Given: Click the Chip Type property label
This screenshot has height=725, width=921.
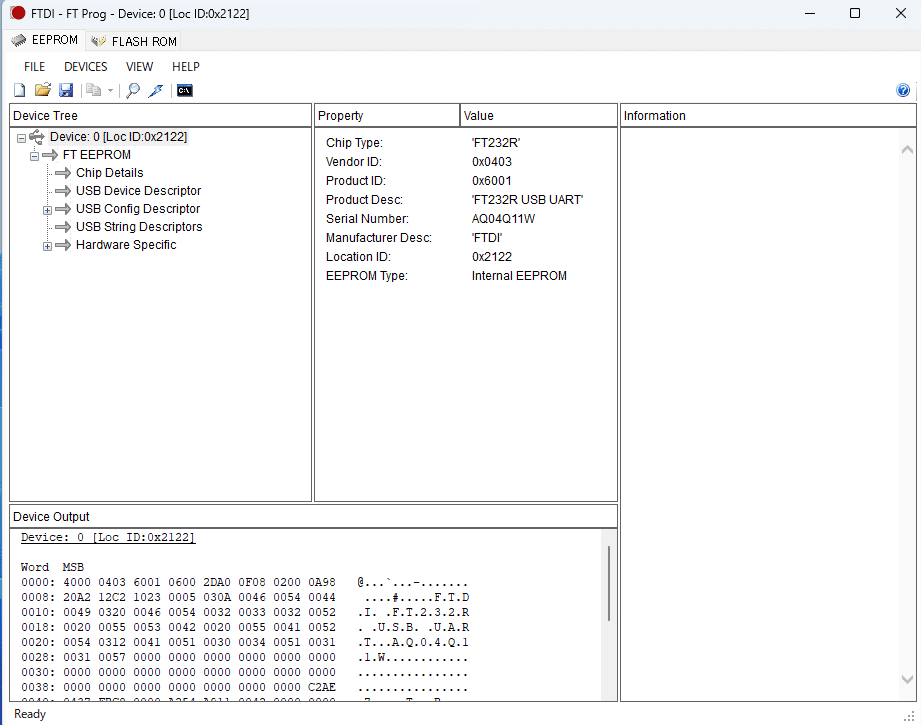Looking at the screenshot, I should pos(354,143).
